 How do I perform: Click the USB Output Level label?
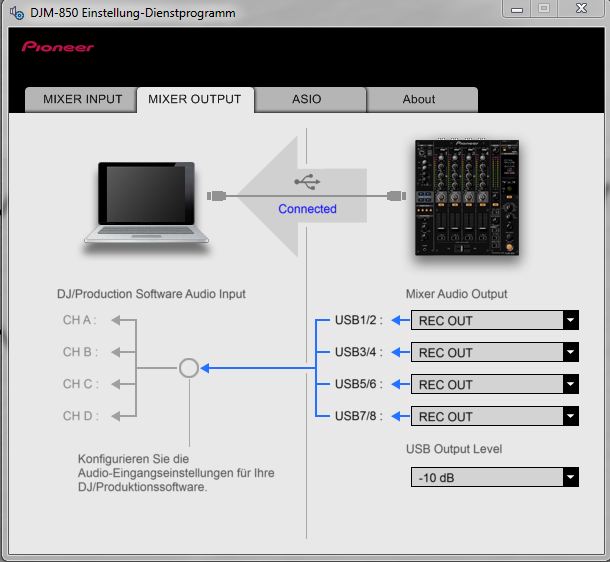tap(454, 449)
